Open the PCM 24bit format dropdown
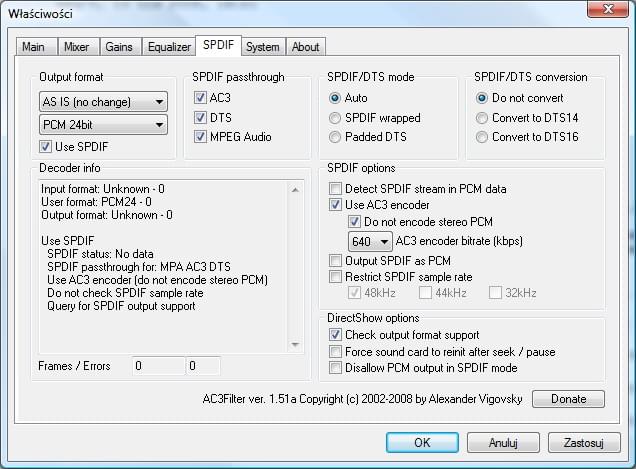This screenshot has width=636, height=469. [x=104, y=125]
